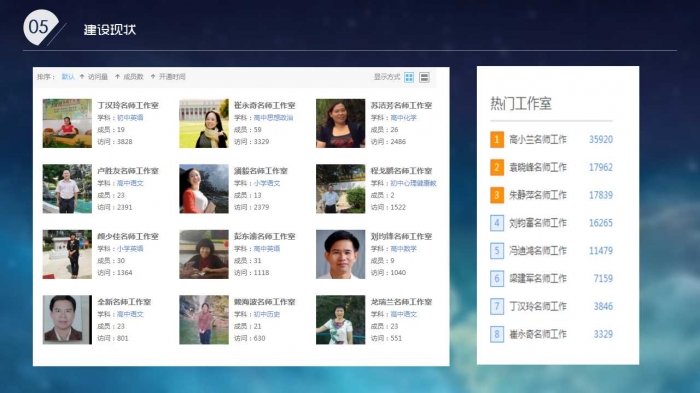
Task: Filter by subject 初中心理健康教
Action: [x=413, y=183]
